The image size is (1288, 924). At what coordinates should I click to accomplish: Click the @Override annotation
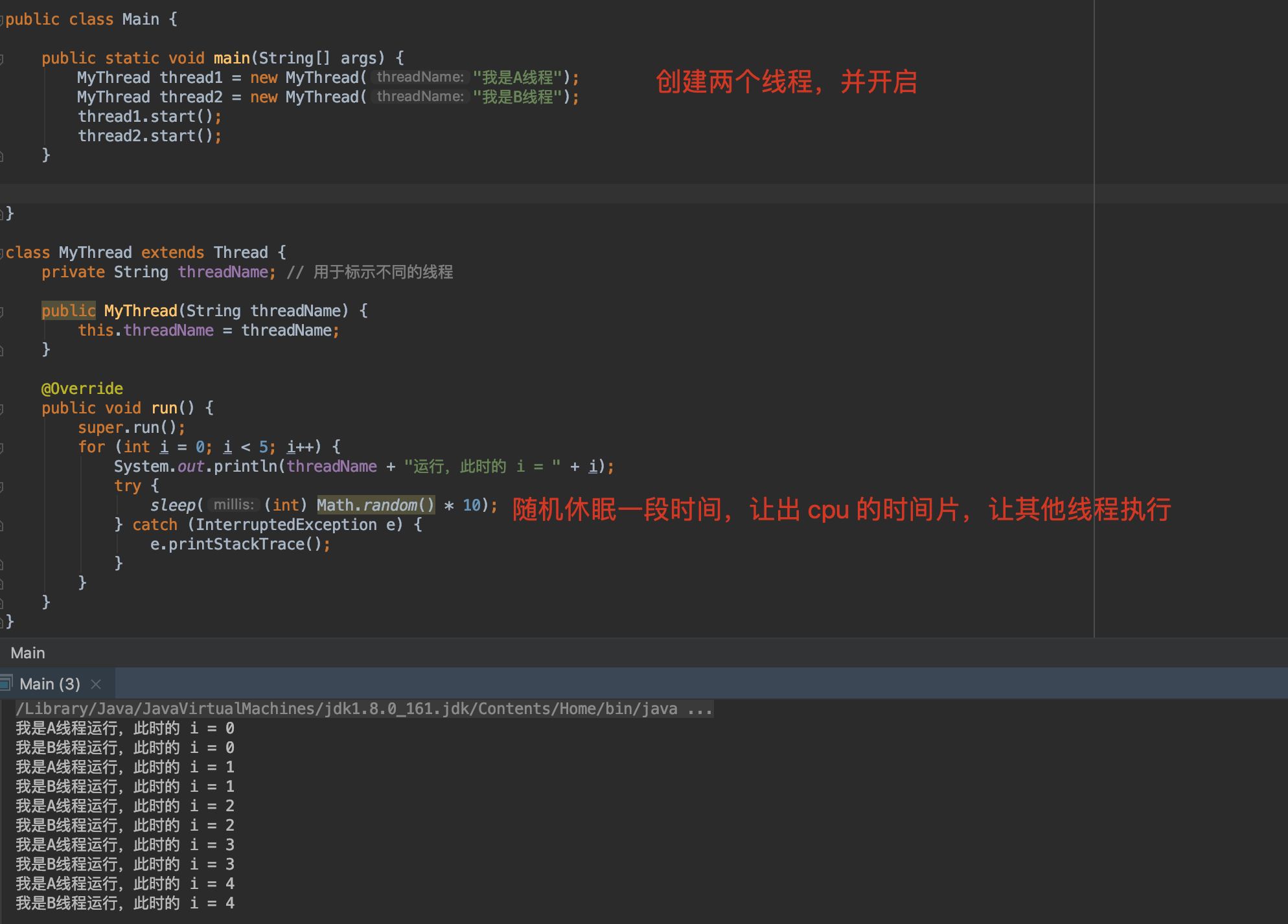82,389
